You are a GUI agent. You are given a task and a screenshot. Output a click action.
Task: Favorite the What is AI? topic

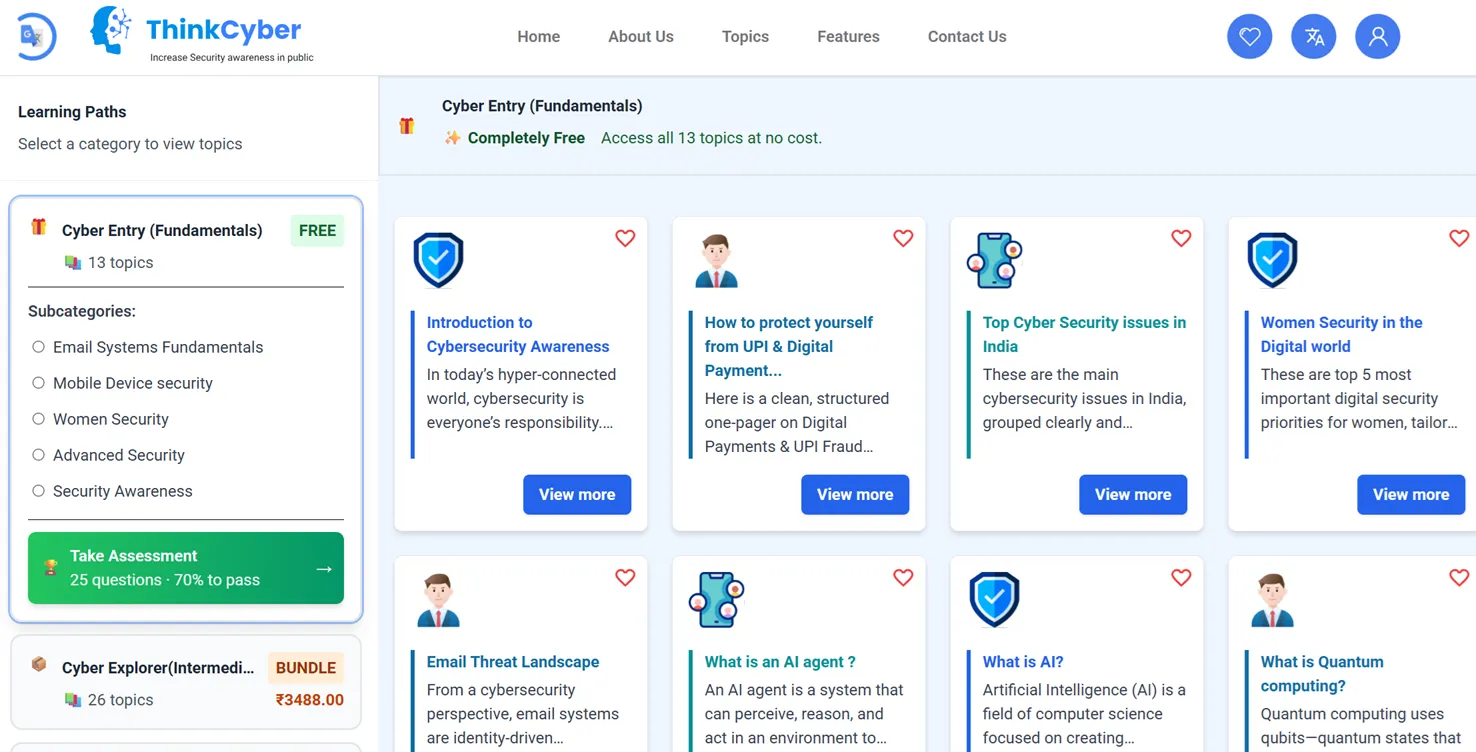point(1180,577)
